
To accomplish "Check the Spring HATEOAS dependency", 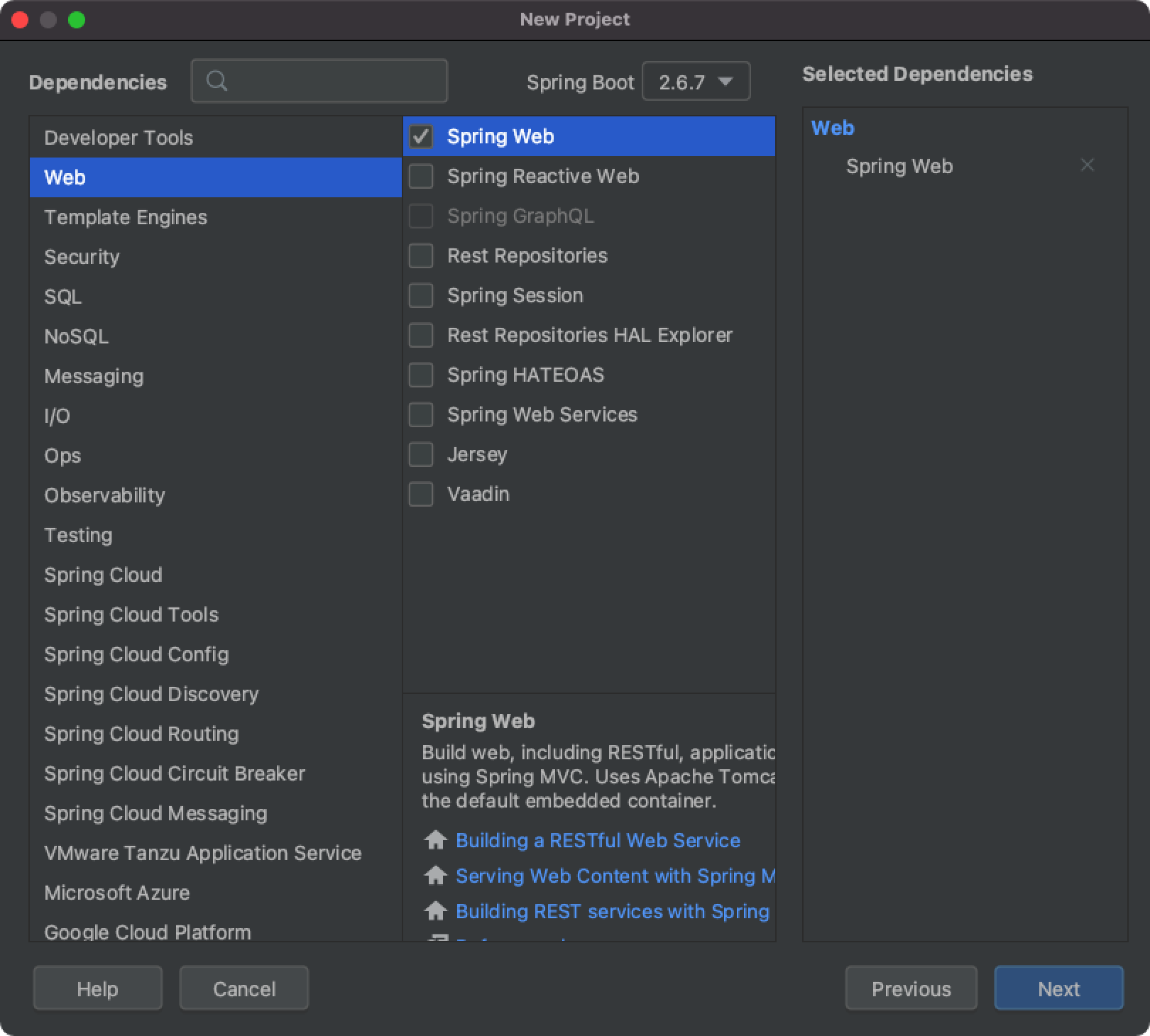I will point(421,375).
